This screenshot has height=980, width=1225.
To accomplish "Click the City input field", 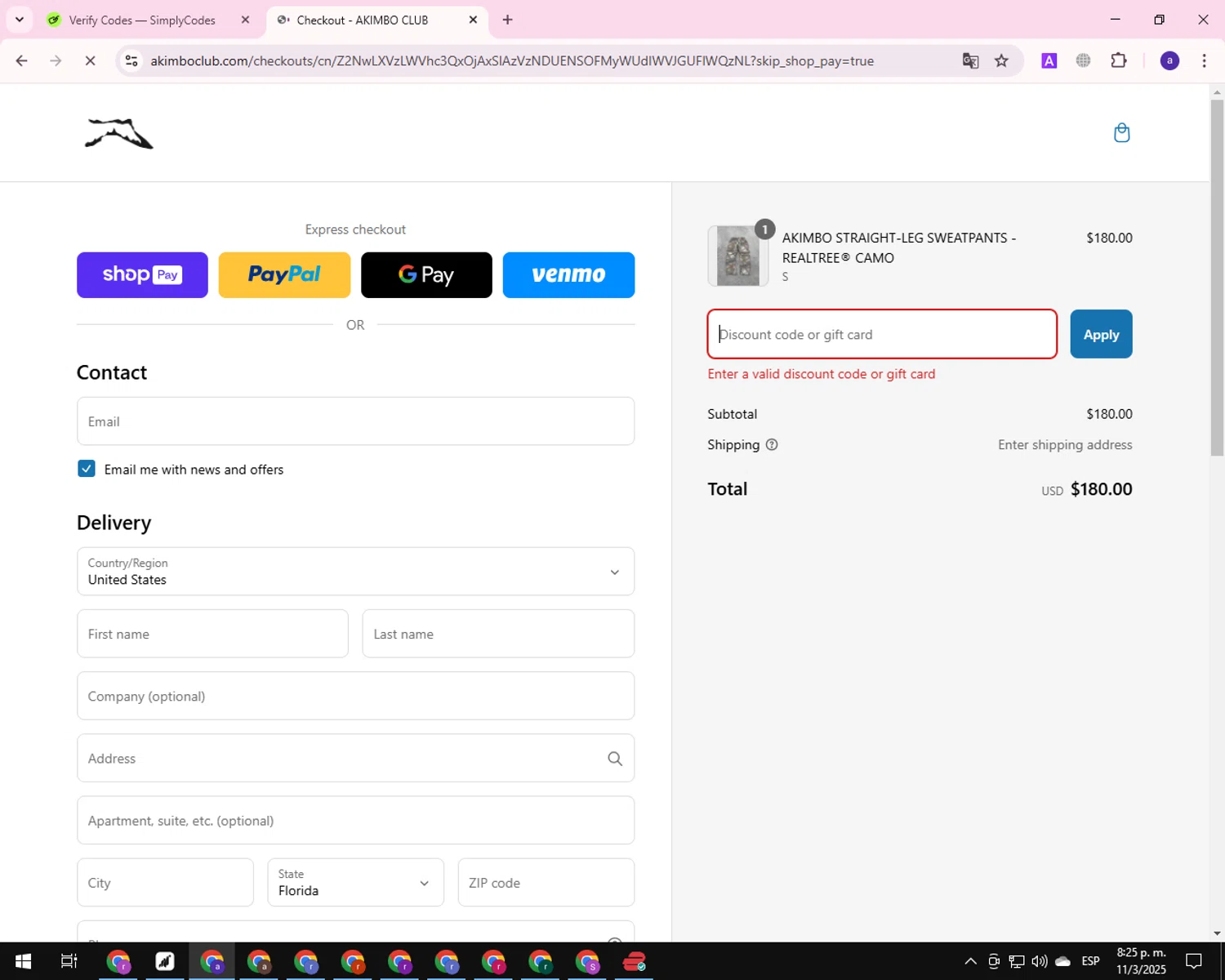I will click(165, 883).
